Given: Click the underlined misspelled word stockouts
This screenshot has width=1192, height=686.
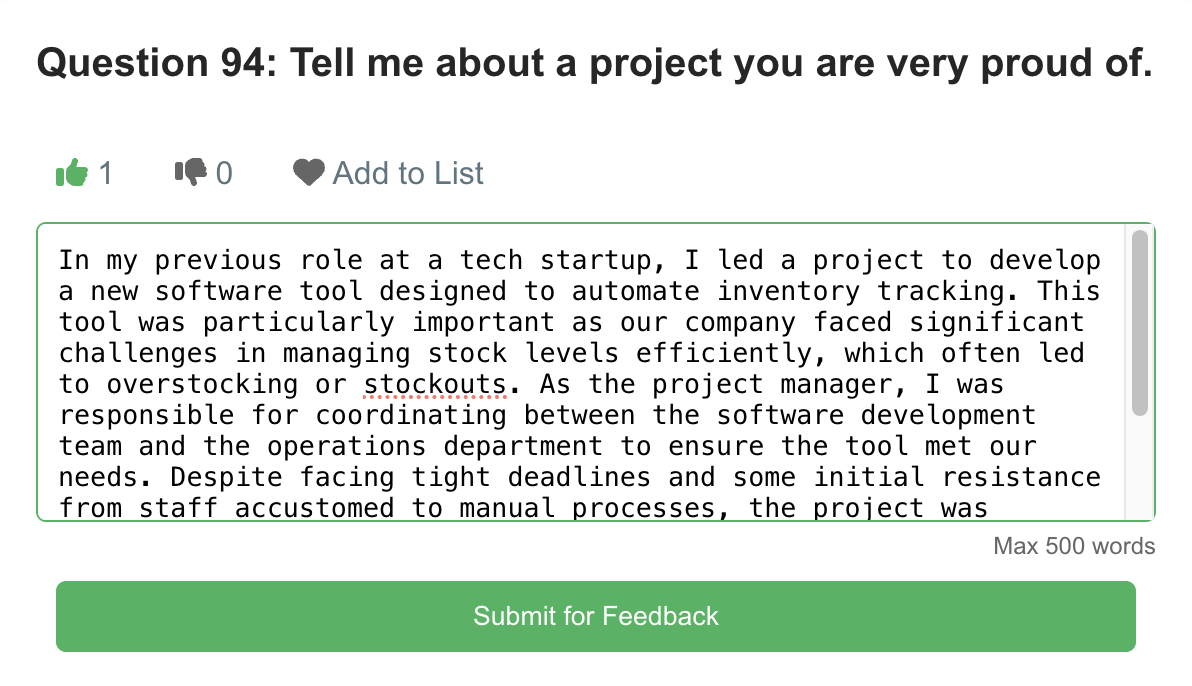Looking at the screenshot, I should click(x=435, y=385).
